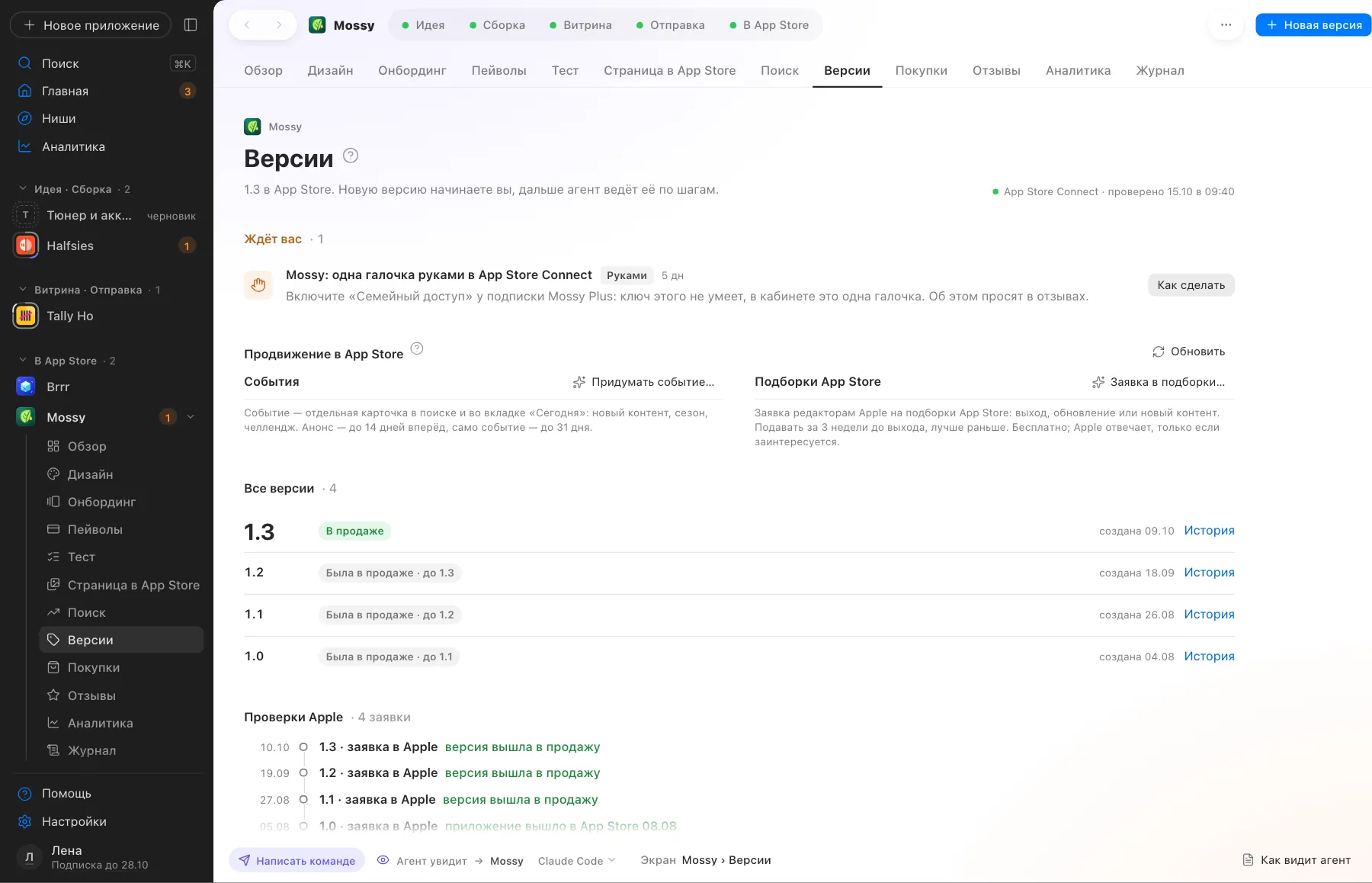Screen dimensions: 1372x883
Task: Click the eye icon before Агент увидит
Action: click(383, 860)
